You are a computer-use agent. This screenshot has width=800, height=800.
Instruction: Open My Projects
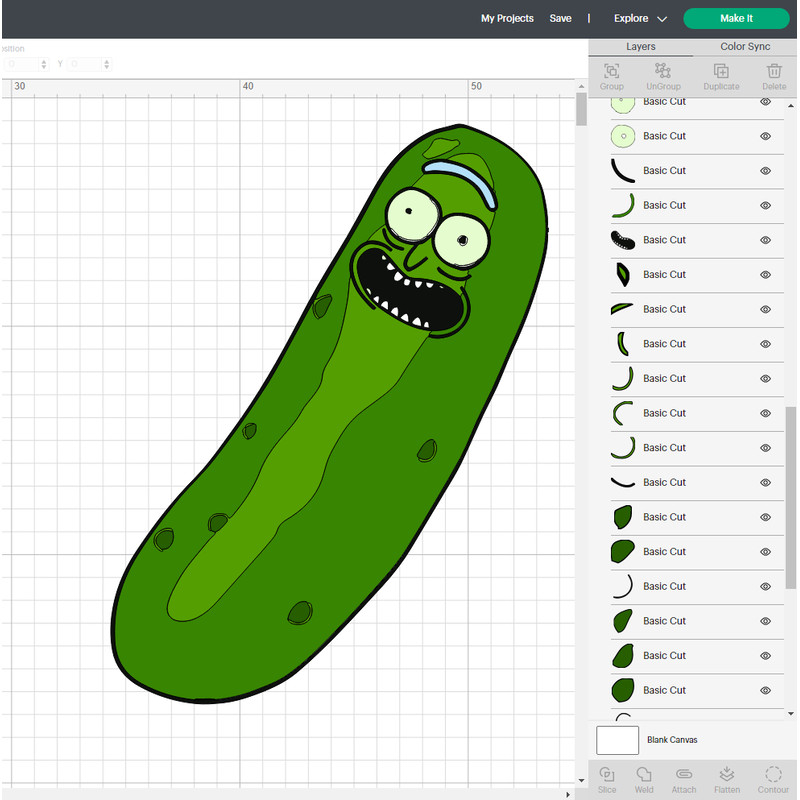coord(507,18)
